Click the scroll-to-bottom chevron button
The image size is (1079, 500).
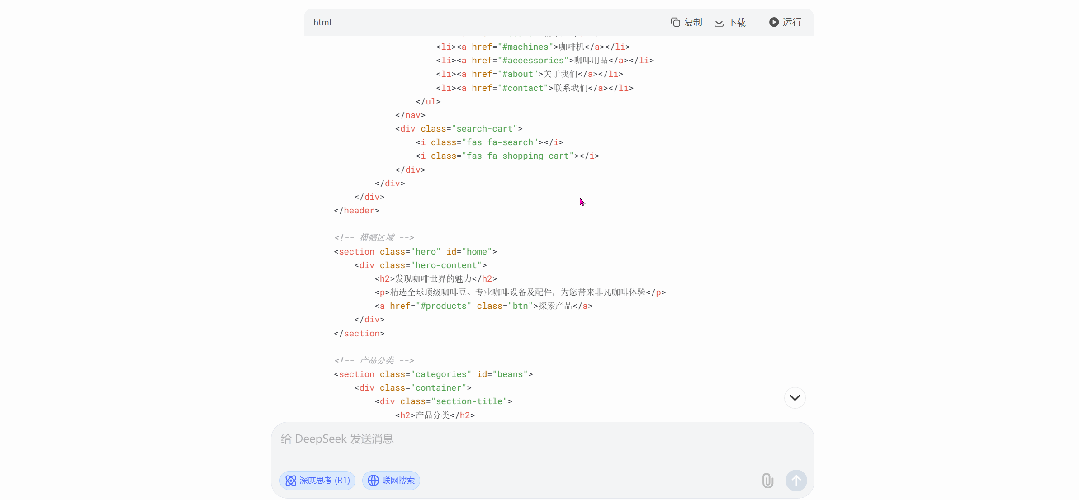click(x=795, y=398)
